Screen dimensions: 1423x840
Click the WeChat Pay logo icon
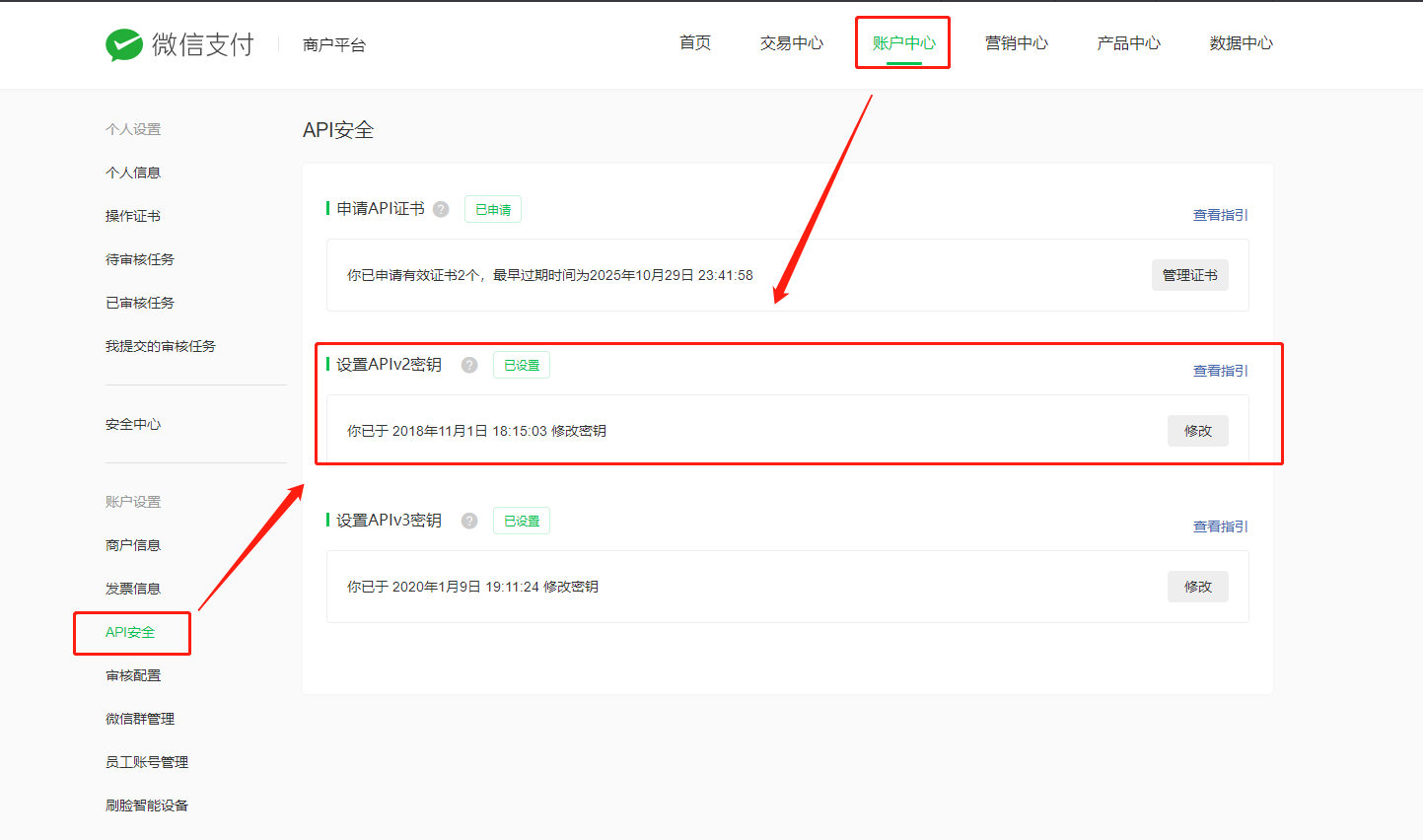124,44
